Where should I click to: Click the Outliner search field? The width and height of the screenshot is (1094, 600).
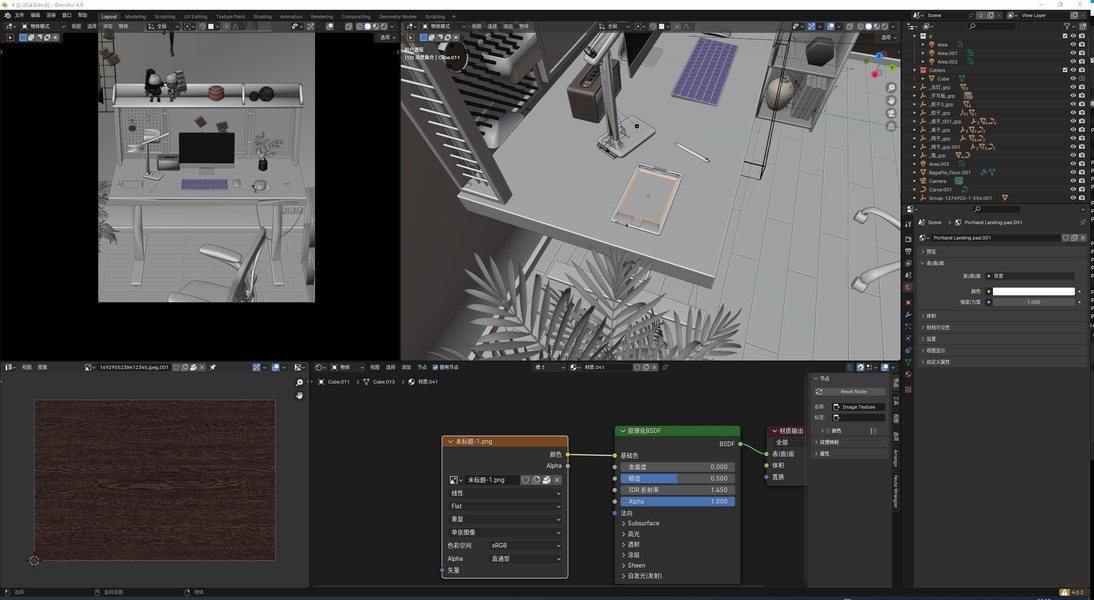coord(991,26)
